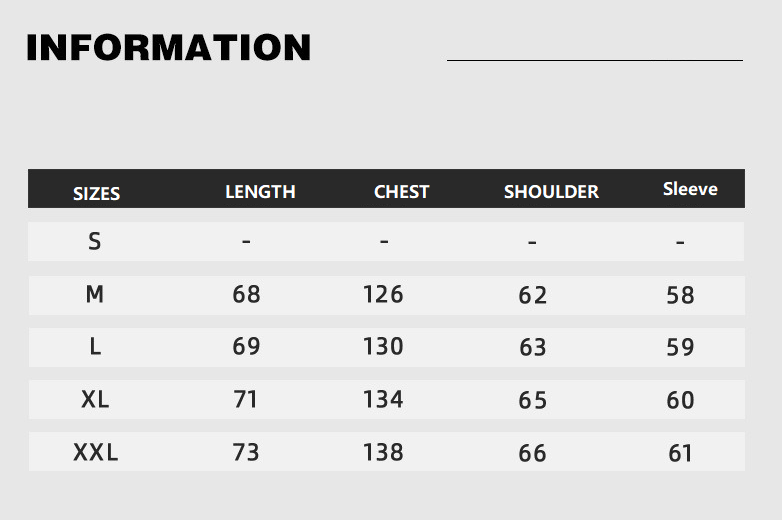The height and width of the screenshot is (520, 782).
Task: Click the SHOULDER column header
Action: (x=551, y=191)
